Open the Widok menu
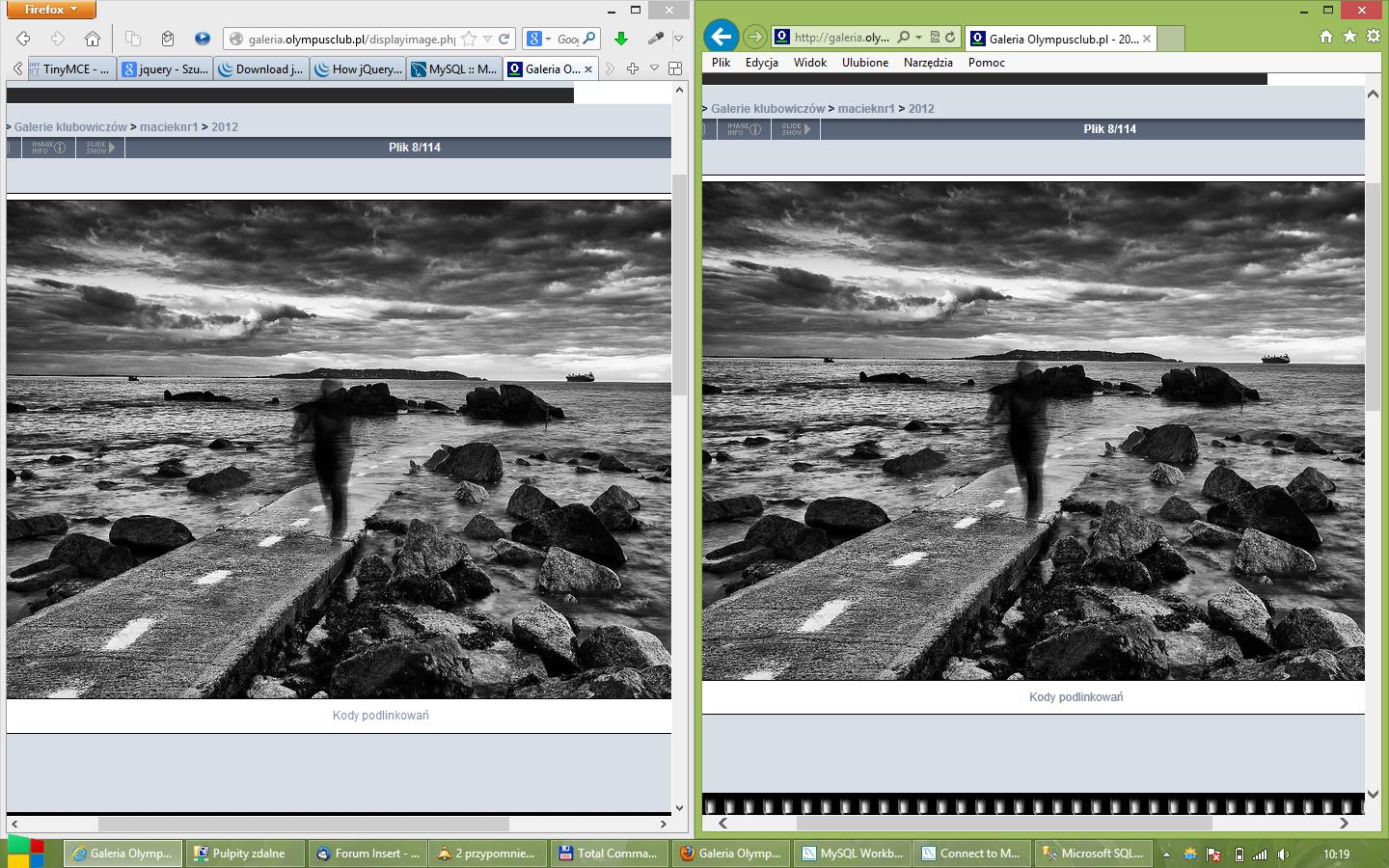 pos(809,62)
